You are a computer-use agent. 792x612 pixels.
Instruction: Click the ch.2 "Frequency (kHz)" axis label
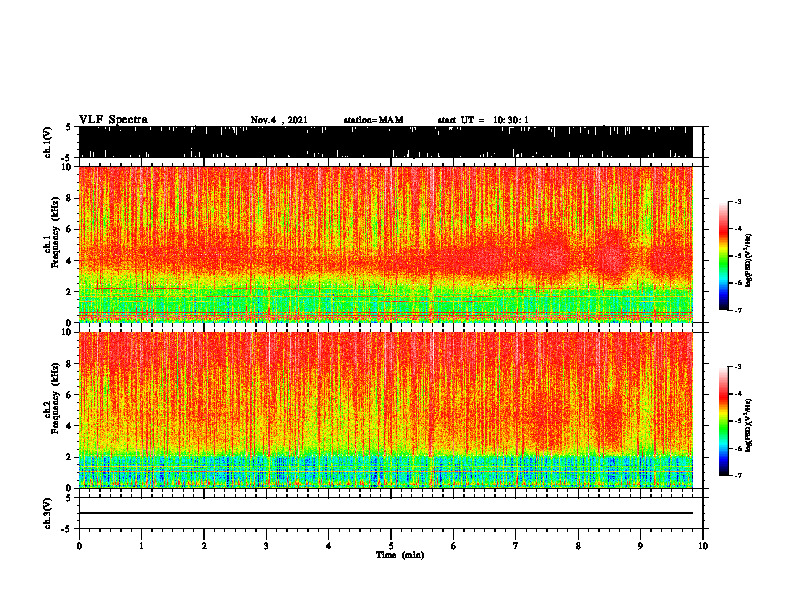click(55, 399)
